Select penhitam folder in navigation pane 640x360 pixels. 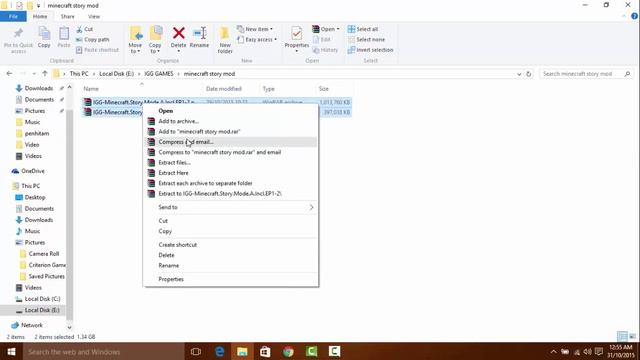tap(37, 133)
